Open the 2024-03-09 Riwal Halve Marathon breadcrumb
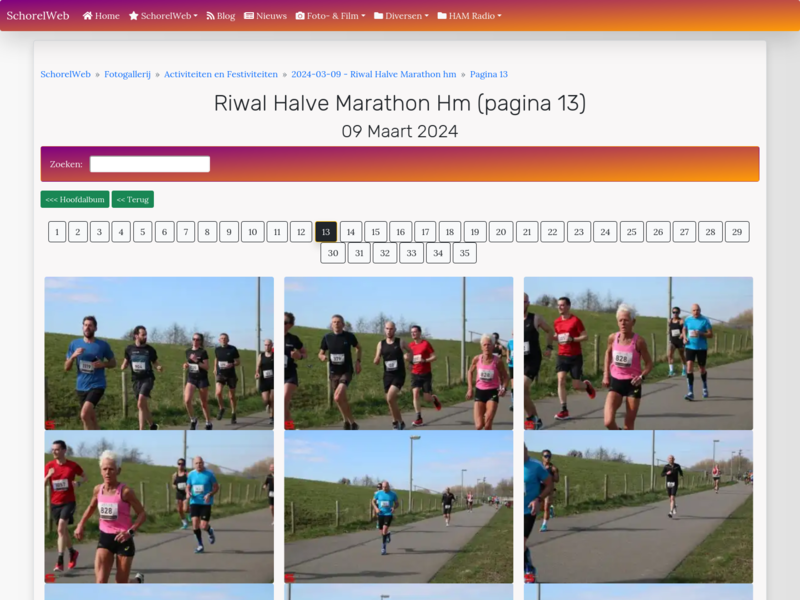Image resolution: width=800 pixels, height=600 pixels. coord(374,74)
